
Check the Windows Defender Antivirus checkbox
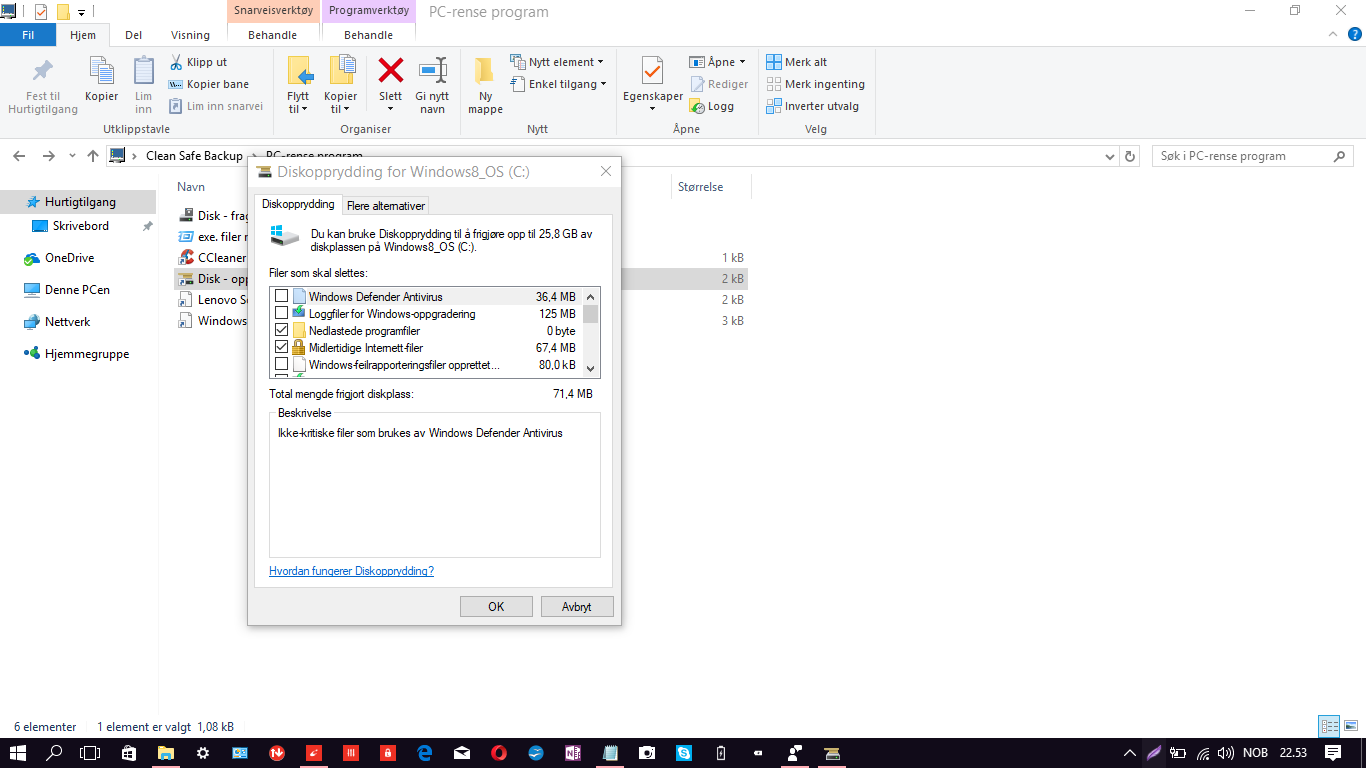(x=281, y=296)
